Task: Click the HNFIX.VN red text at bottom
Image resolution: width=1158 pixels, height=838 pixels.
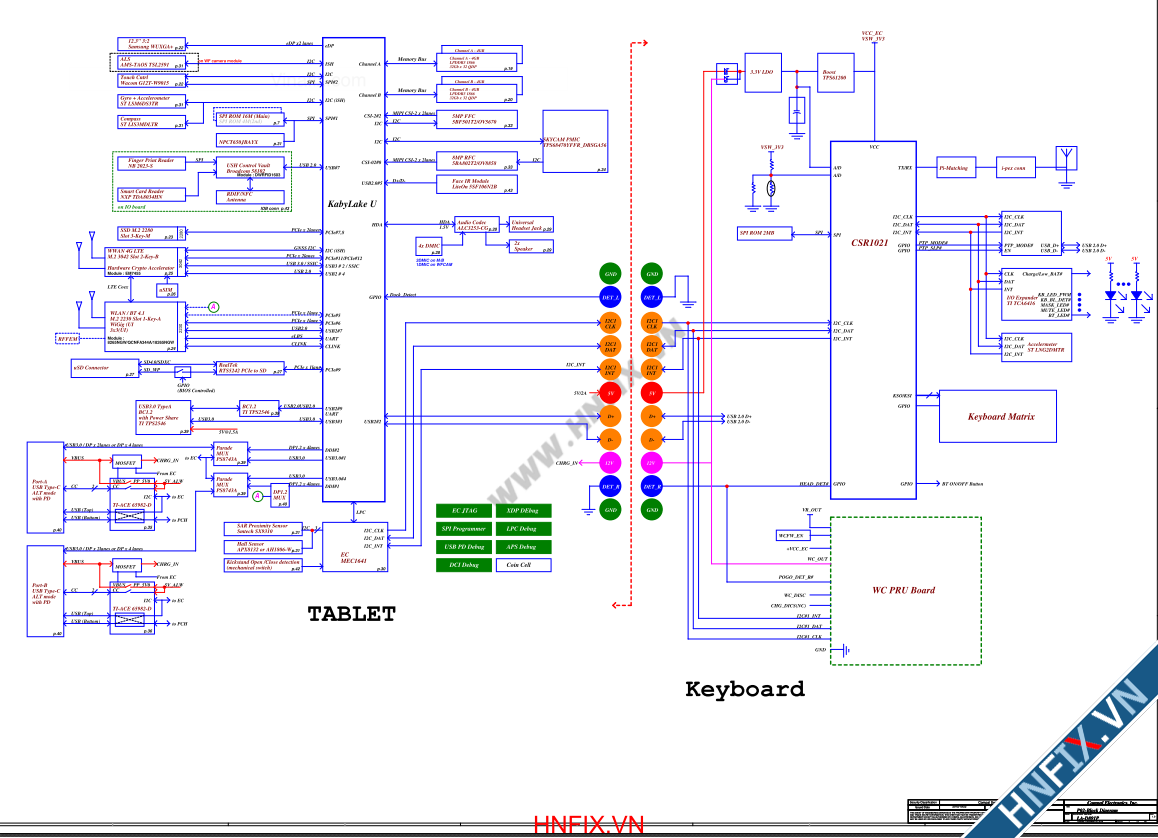Action: point(590,825)
